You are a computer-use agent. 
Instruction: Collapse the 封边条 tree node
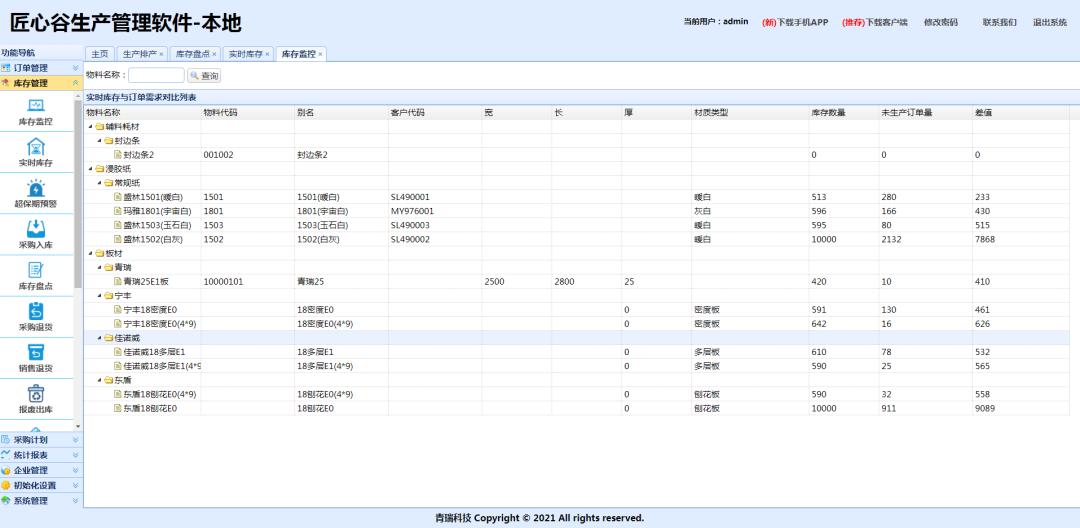(x=99, y=140)
